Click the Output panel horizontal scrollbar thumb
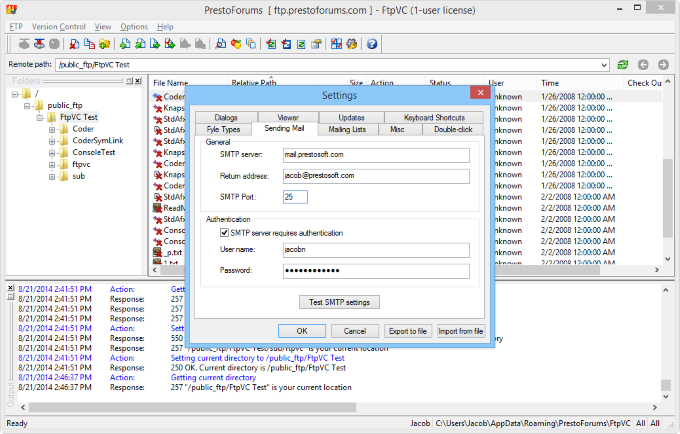This screenshot has width=680, height=434. [x=192, y=408]
